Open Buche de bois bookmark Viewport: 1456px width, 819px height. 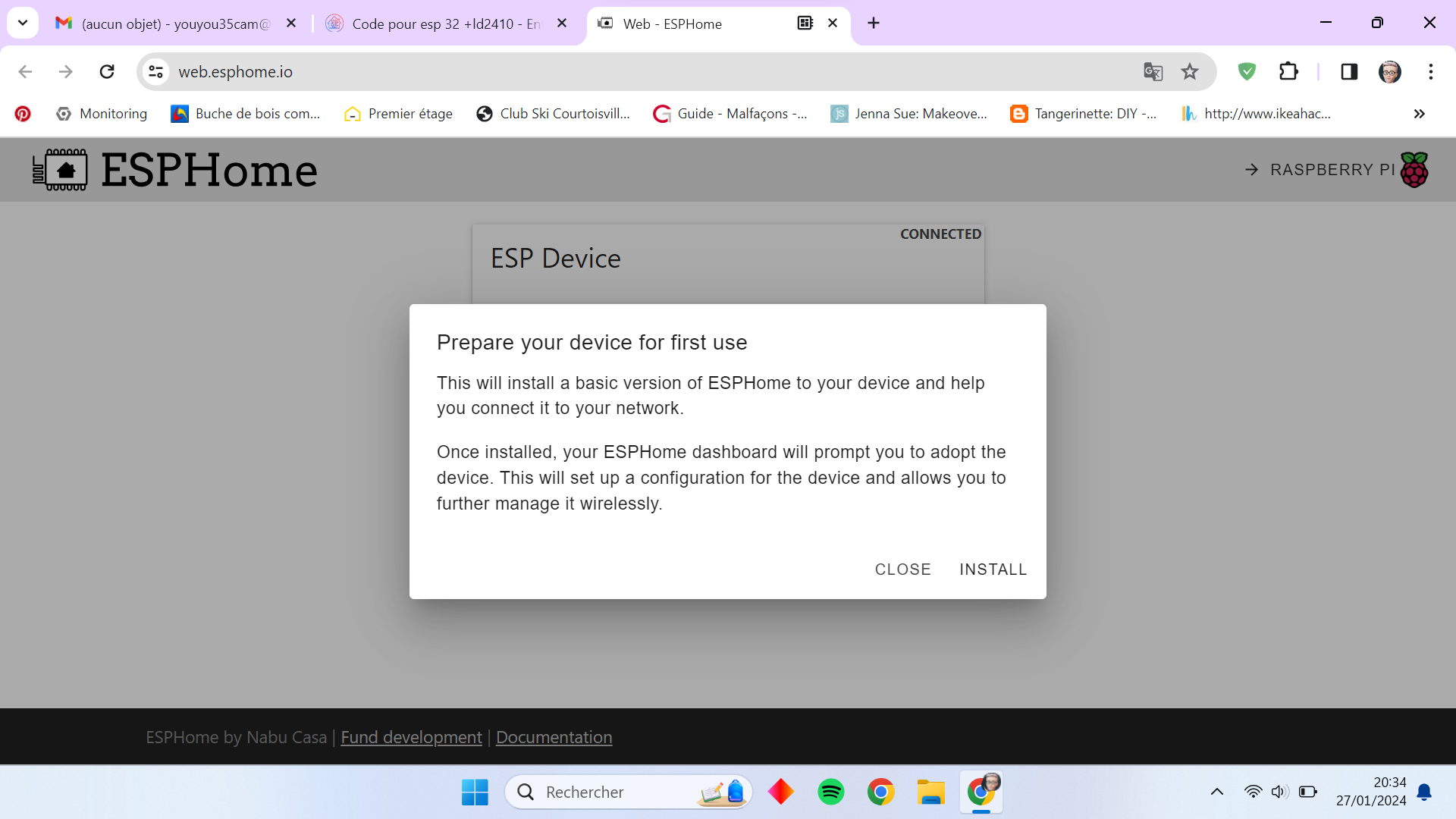click(x=246, y=114)
